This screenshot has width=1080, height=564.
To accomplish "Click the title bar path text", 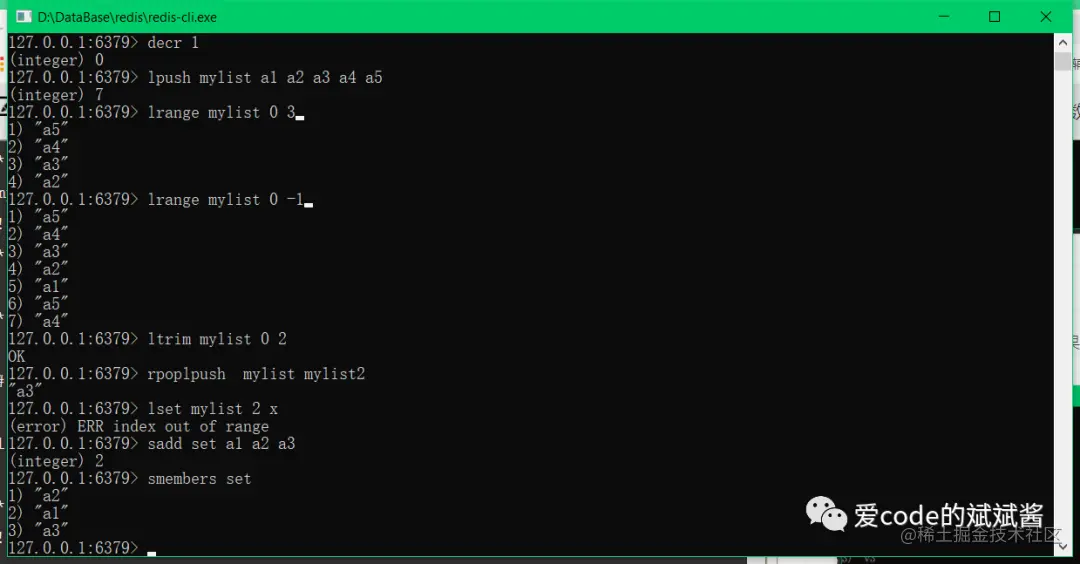I will coord(127,17).
